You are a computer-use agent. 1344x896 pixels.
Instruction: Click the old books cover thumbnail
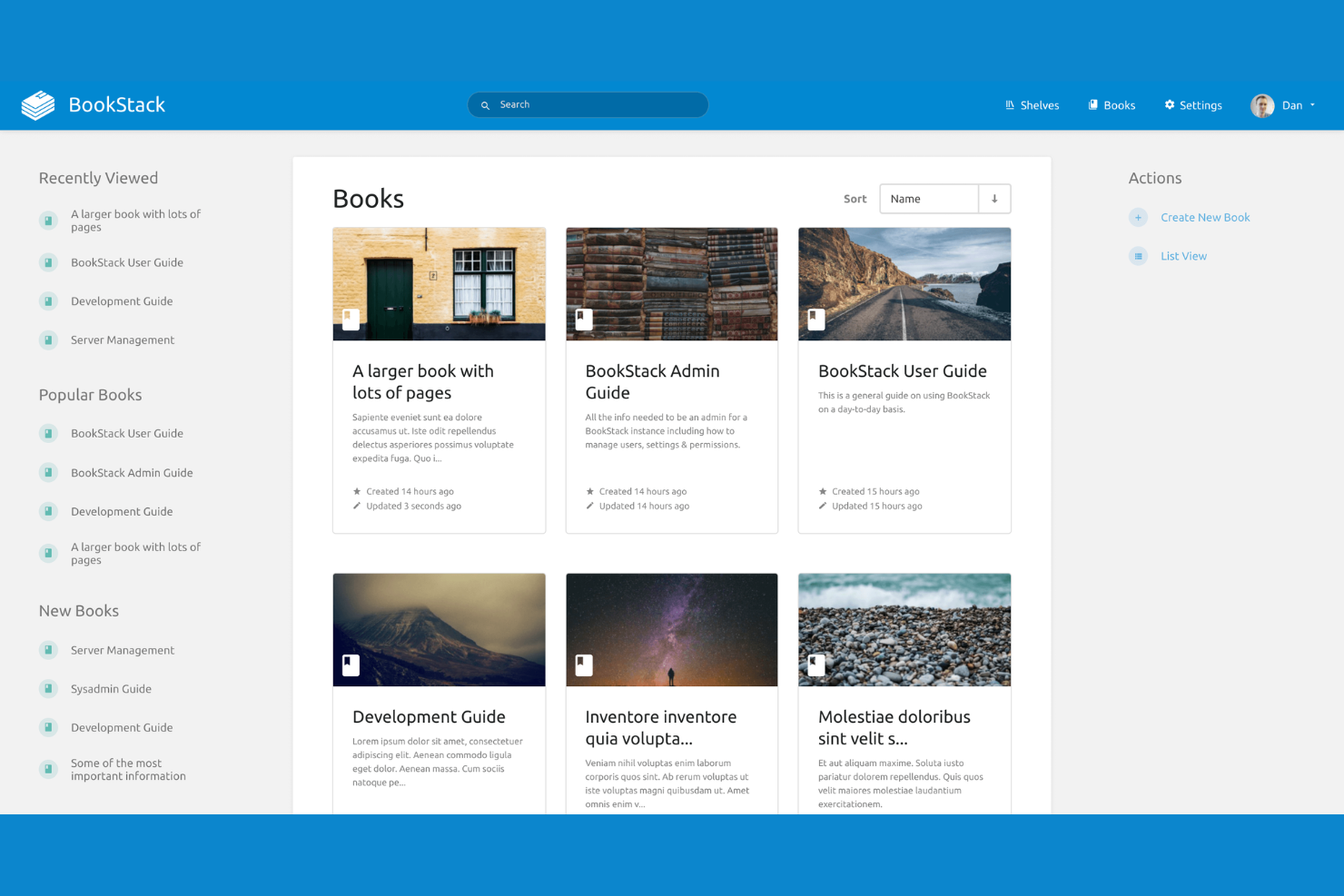pyautogui.click(x=672, y=284)
